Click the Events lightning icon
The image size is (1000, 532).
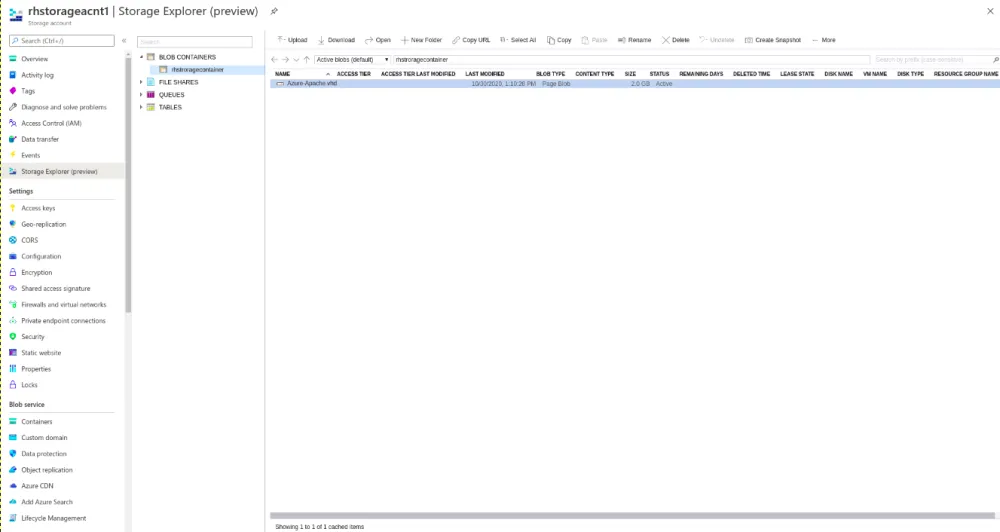(13, 155)
